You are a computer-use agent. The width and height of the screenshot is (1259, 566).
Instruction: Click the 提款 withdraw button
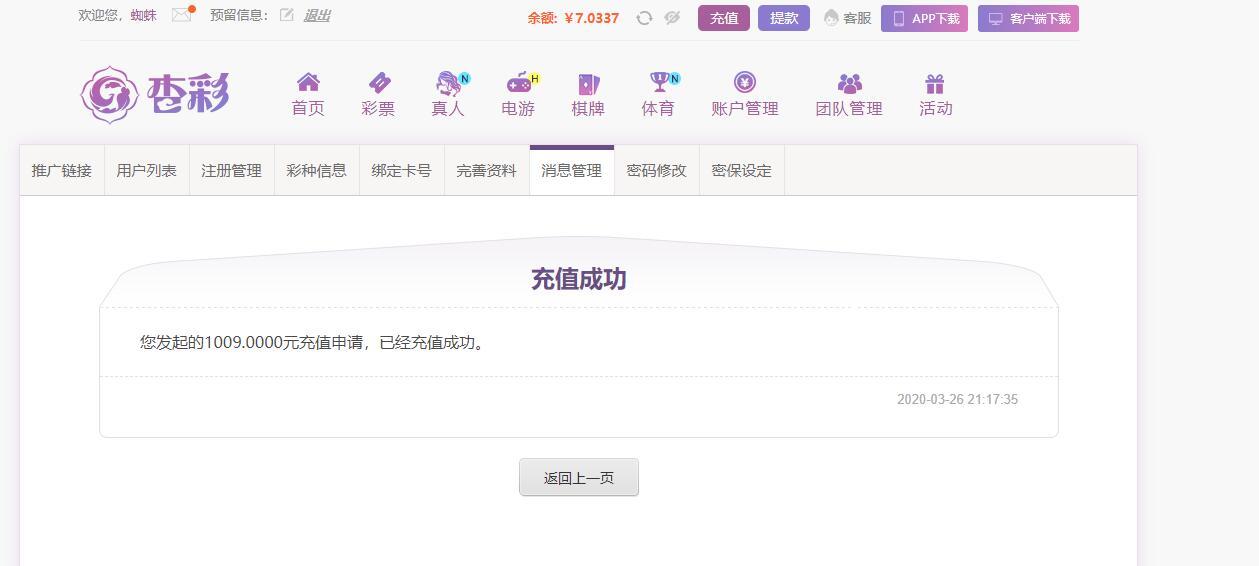[x=784, y=18]
